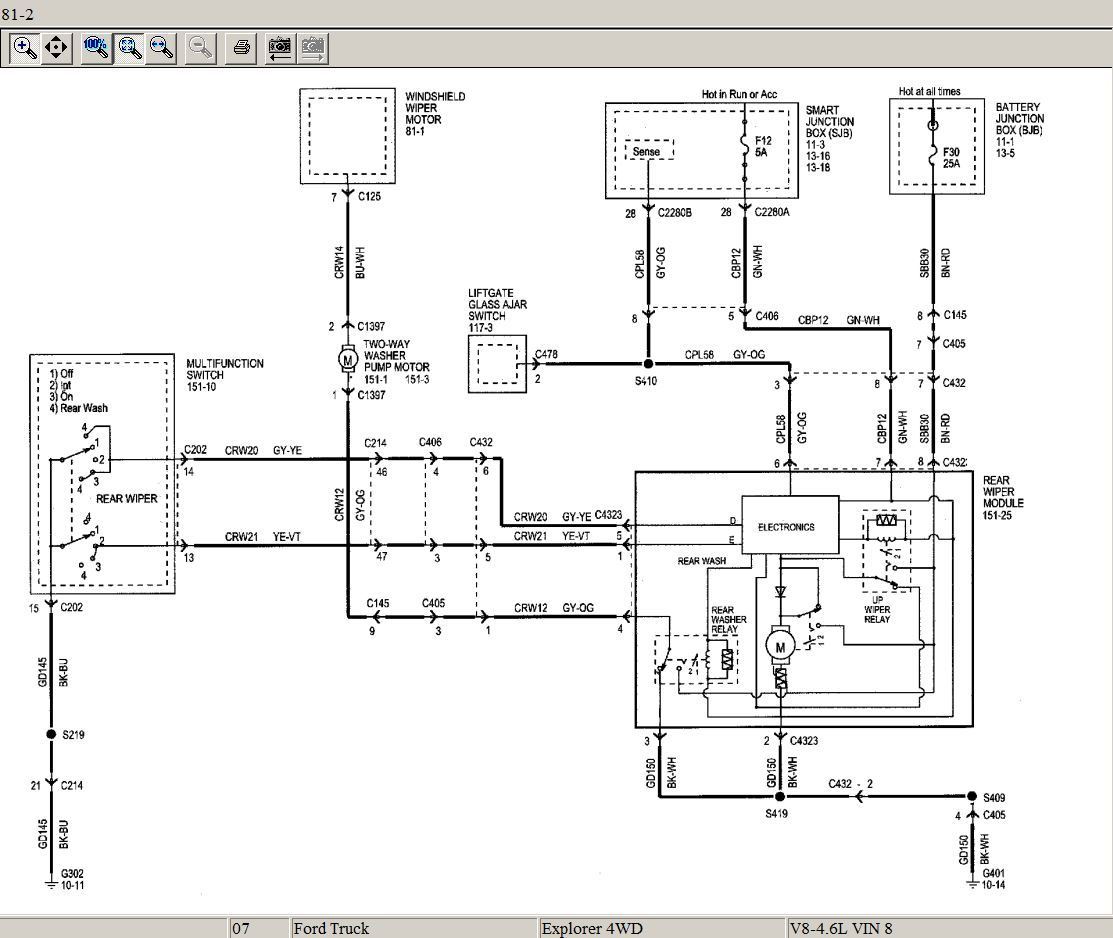Click the grayed-out zoom out magnifier
This screenshot has width=1113, height=938.
(x=200, y=47)
